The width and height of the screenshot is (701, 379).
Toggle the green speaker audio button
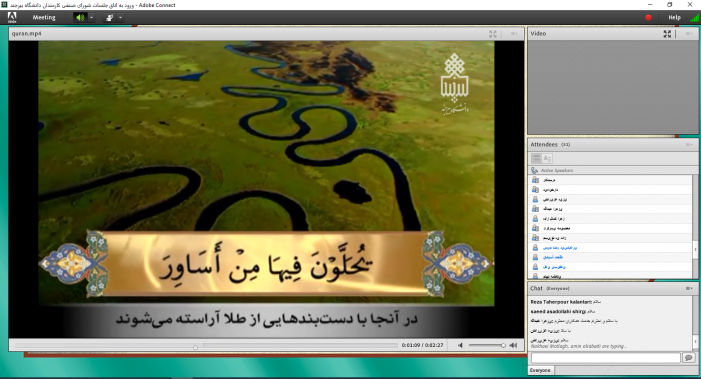tap(80, 17)
